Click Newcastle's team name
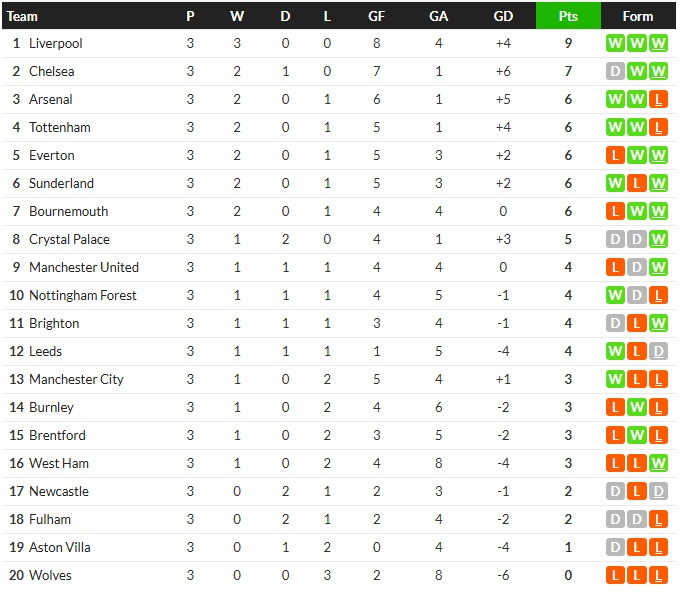 pyautogui.click(x=59, y=491)
